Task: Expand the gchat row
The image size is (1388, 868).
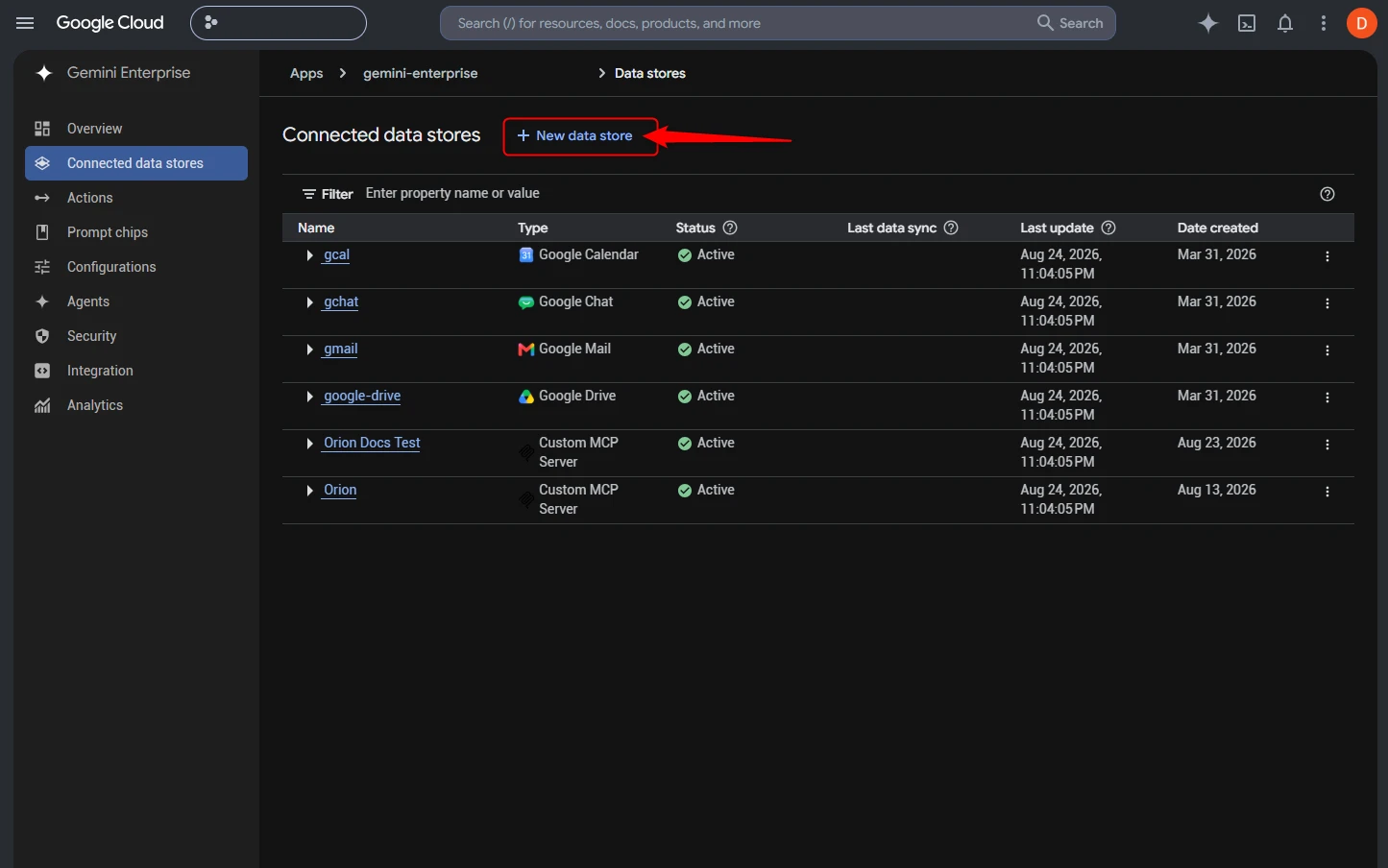Action: coord(309,302)
